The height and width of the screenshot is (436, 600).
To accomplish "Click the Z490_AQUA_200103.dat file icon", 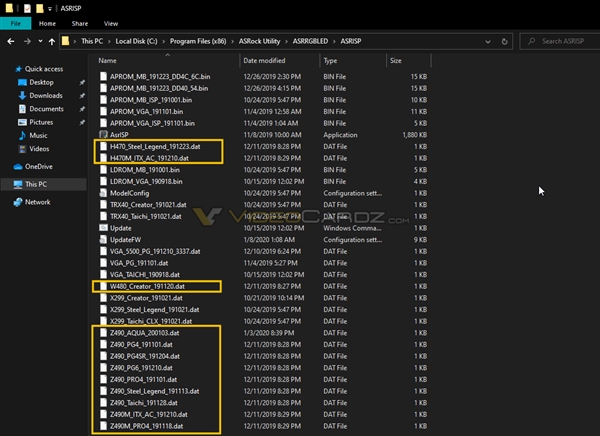I will point(102,332).
